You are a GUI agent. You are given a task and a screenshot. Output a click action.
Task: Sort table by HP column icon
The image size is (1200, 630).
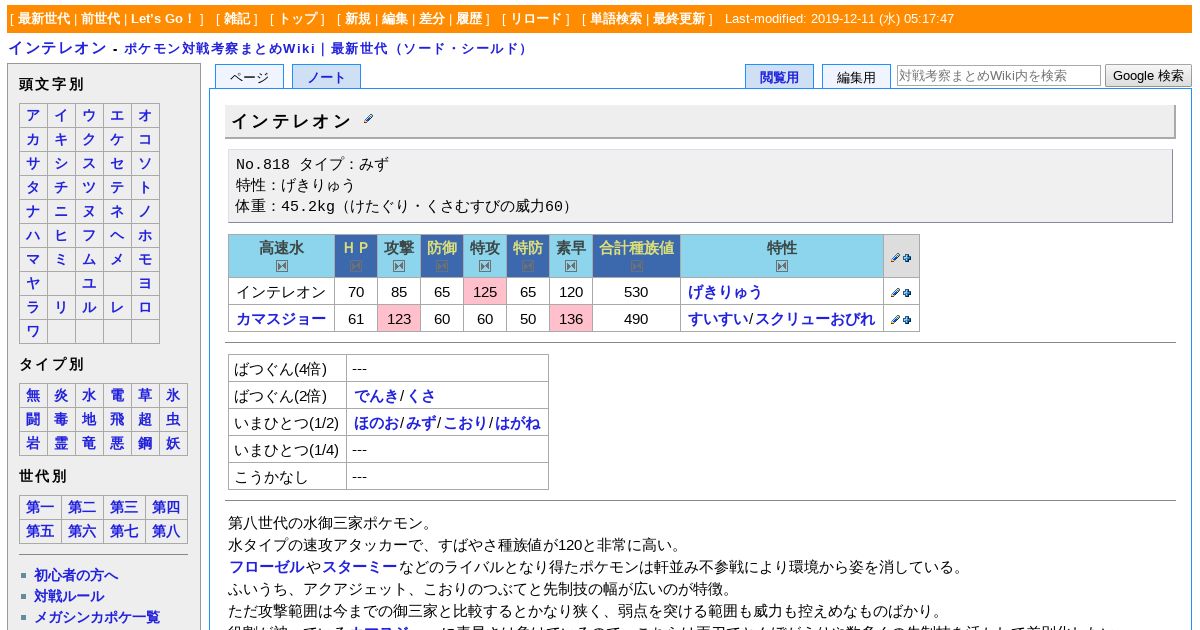tap(356, 266)
